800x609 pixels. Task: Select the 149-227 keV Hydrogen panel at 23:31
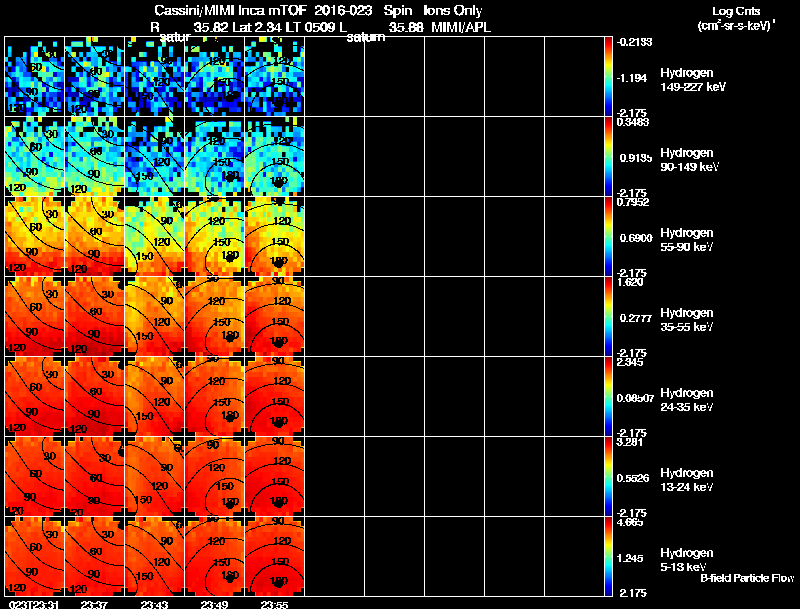(35, 77)
